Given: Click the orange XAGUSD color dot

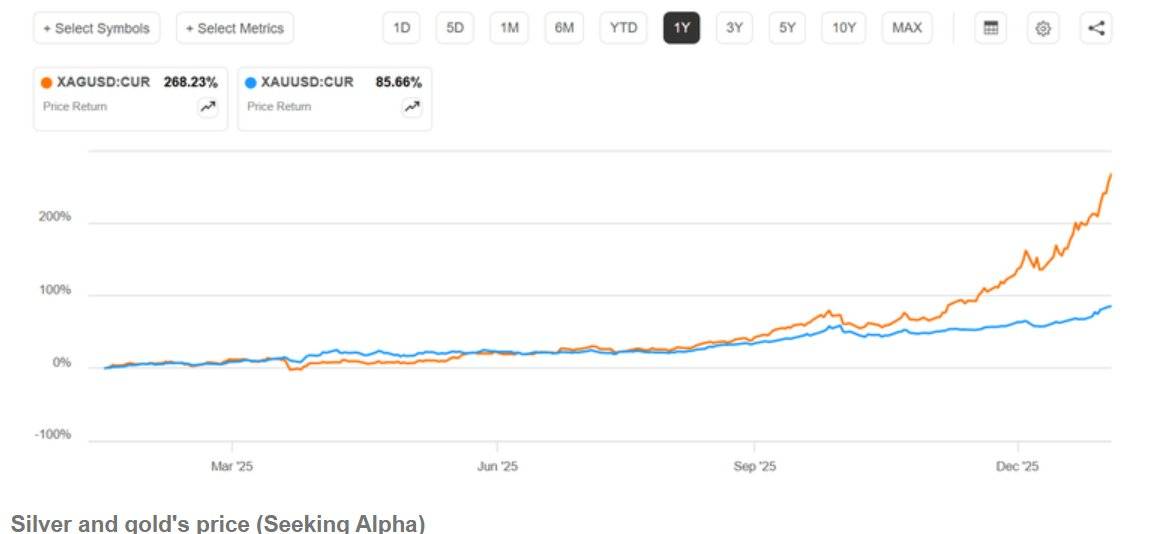Looking at the screenshot, I should tap(47, 83).
